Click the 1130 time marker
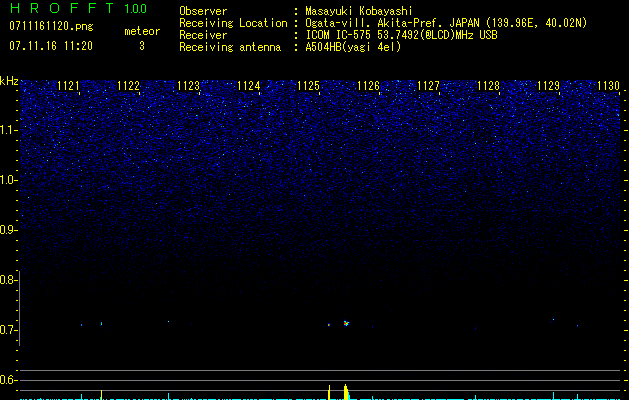Image resolution: width=629 pixels, height=400 pixels. point(608,86)
